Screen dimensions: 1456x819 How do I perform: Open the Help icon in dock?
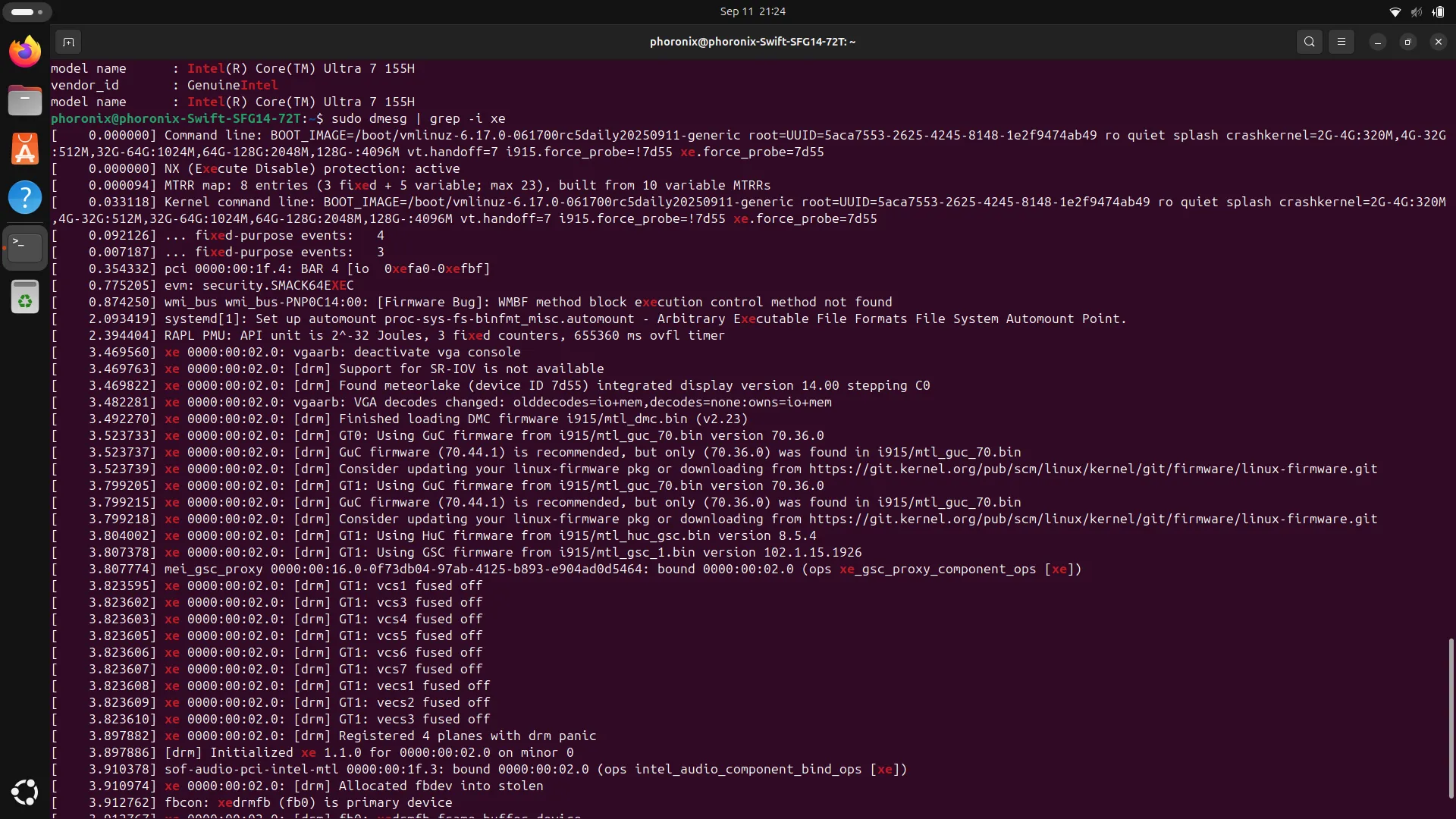click(25, 196)
